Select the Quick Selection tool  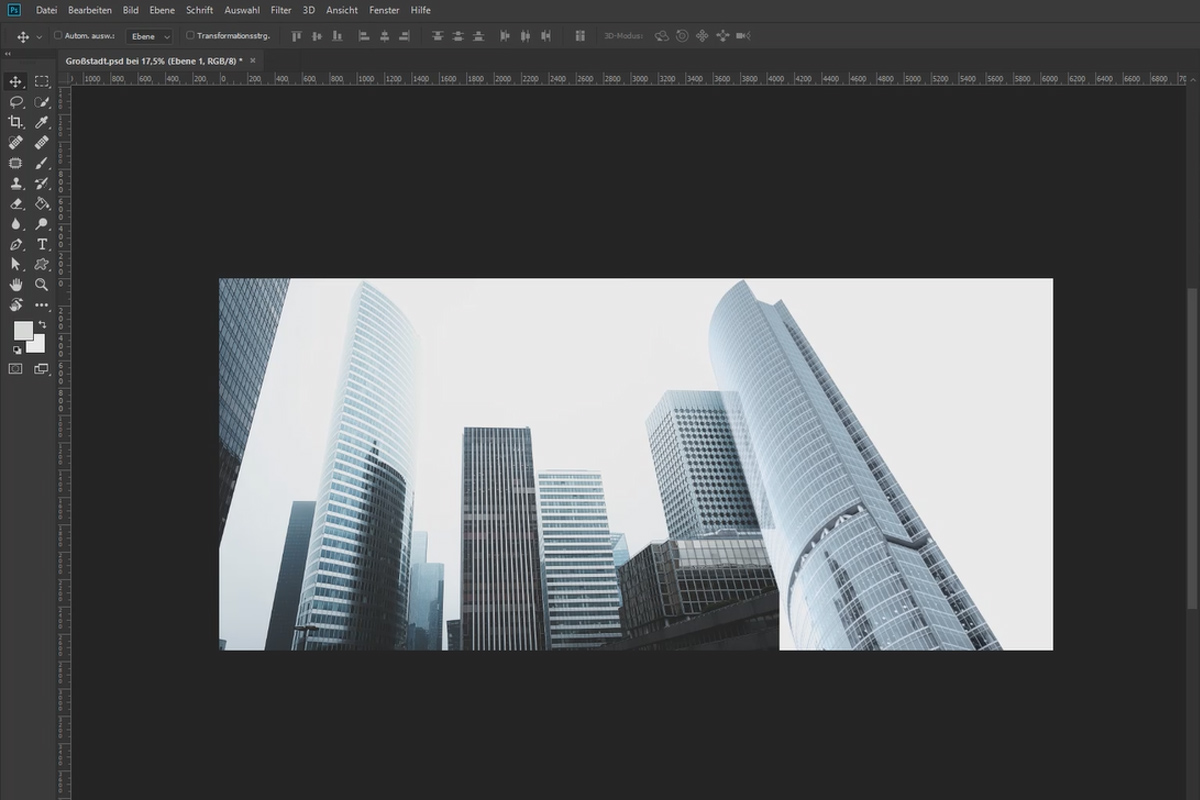[42, 102]
